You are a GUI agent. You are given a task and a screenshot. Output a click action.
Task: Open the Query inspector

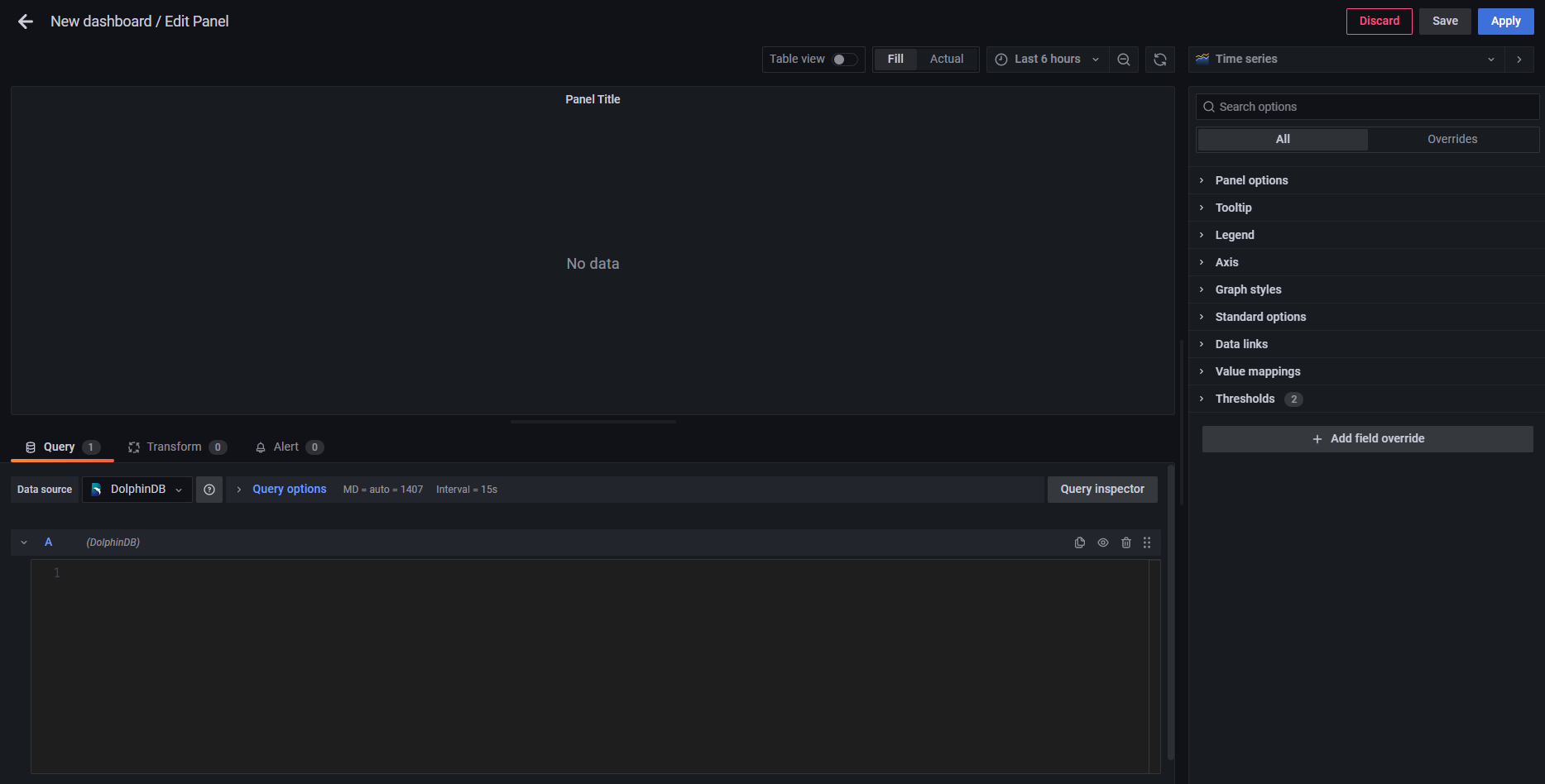1101,490
